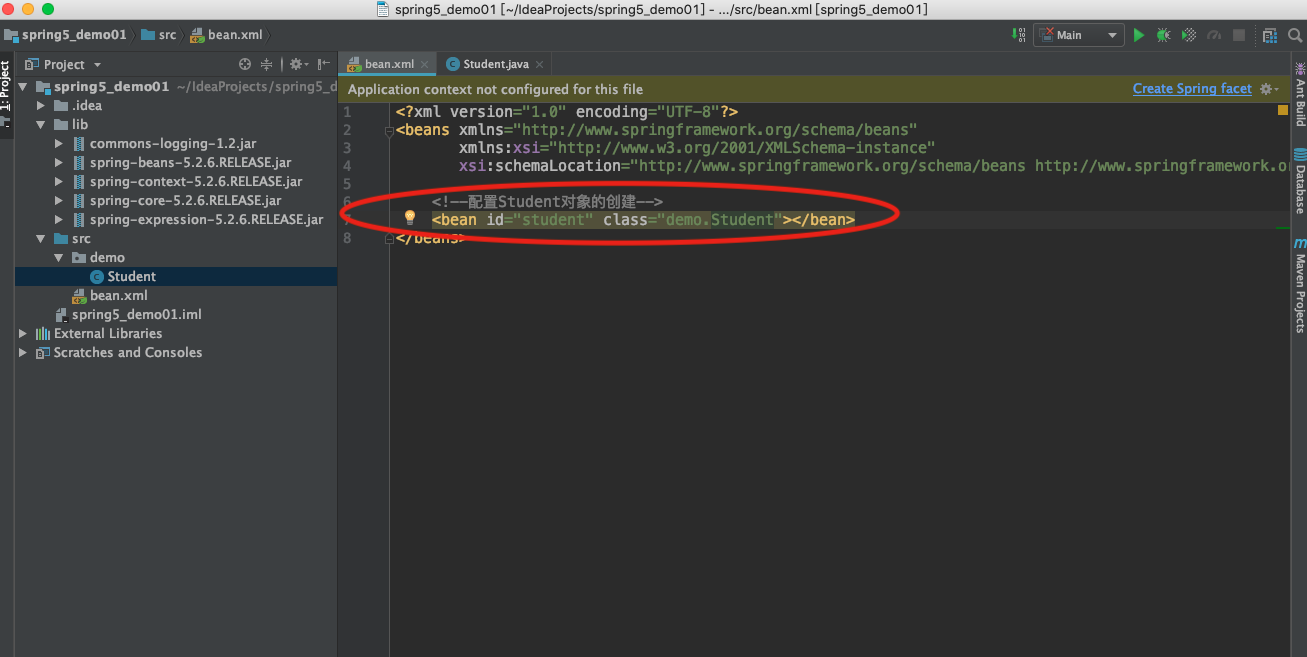Click the Stop process icon
1307x657 pixels.
coord(1239,35)
